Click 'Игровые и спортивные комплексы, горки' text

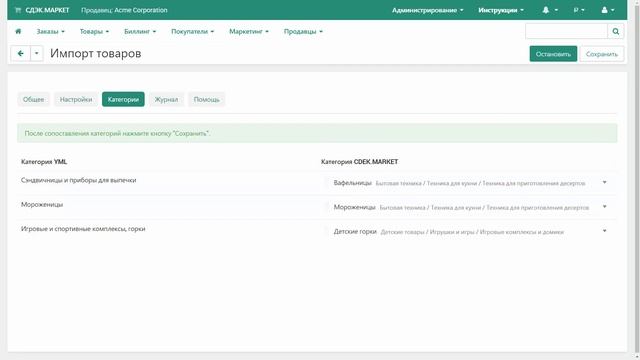click(x=83, y=229)
